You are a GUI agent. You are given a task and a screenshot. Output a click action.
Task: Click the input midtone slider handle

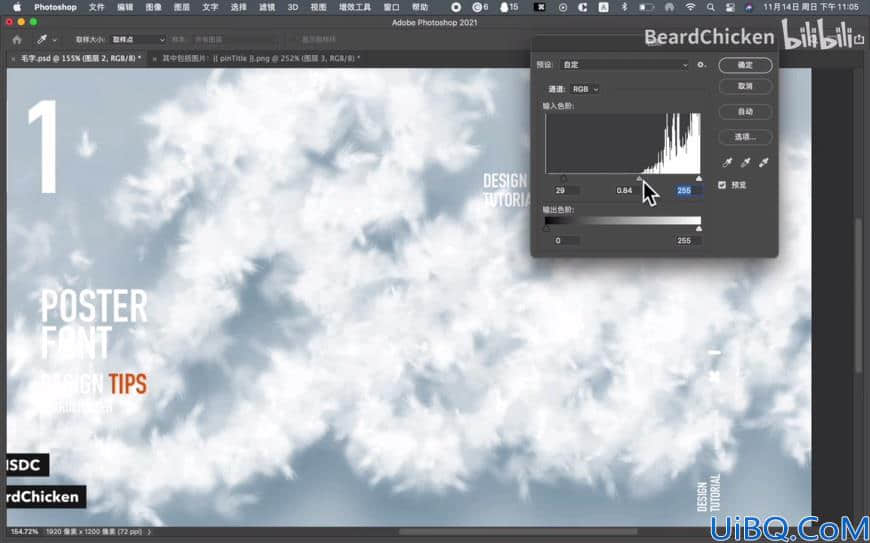(x=639, y=179)
